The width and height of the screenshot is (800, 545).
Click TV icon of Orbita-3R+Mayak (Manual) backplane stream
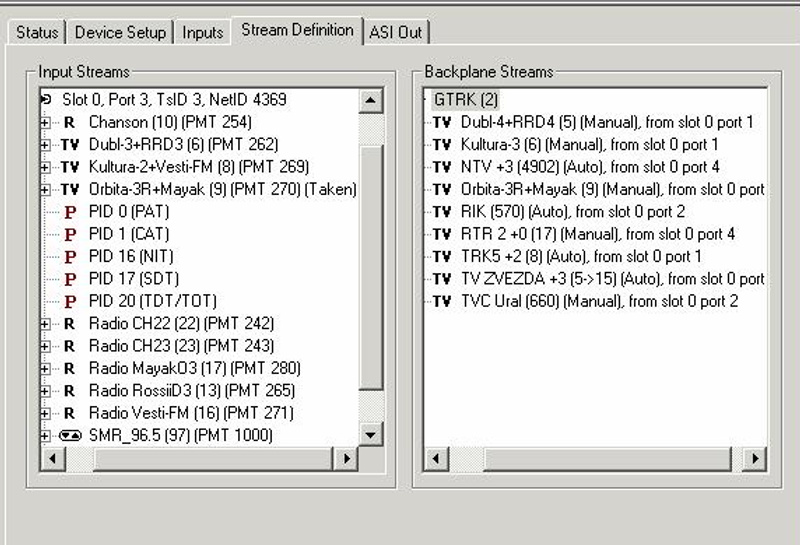442,190
